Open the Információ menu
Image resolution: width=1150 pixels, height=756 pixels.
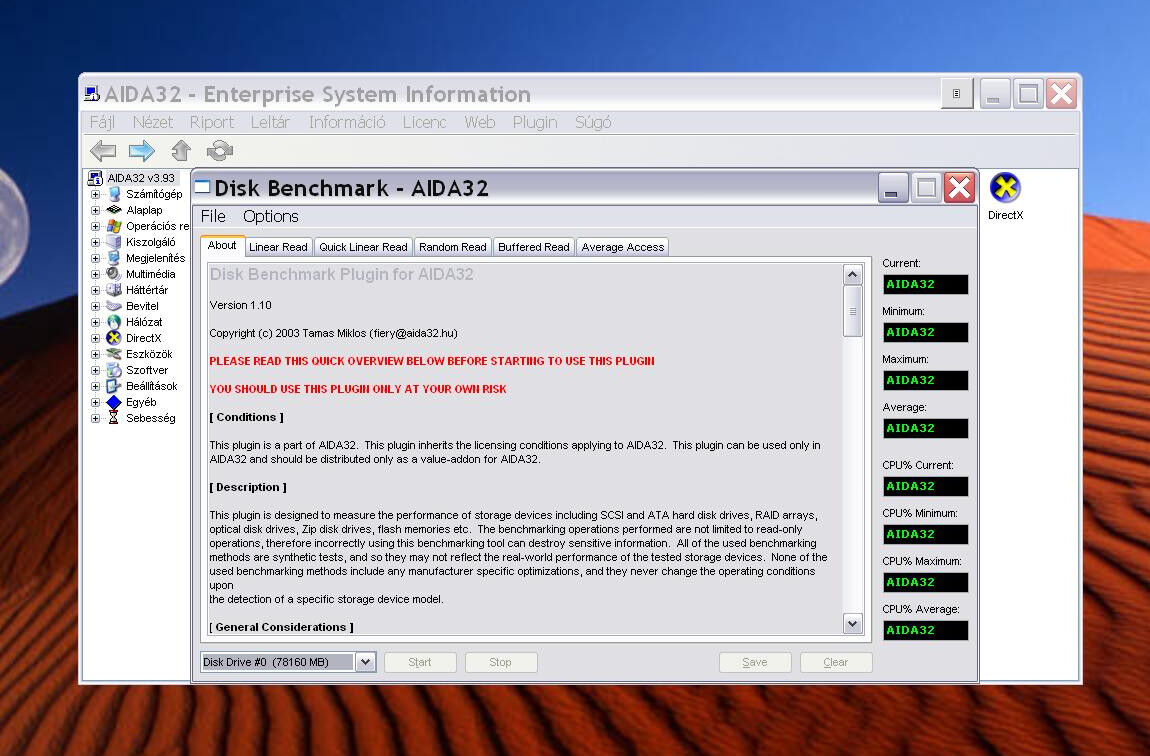click(x=347, y=122)
